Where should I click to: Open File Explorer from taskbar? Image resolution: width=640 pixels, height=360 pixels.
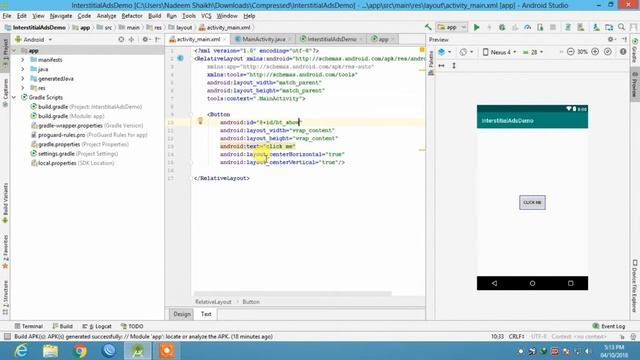[x=50, y=351]
